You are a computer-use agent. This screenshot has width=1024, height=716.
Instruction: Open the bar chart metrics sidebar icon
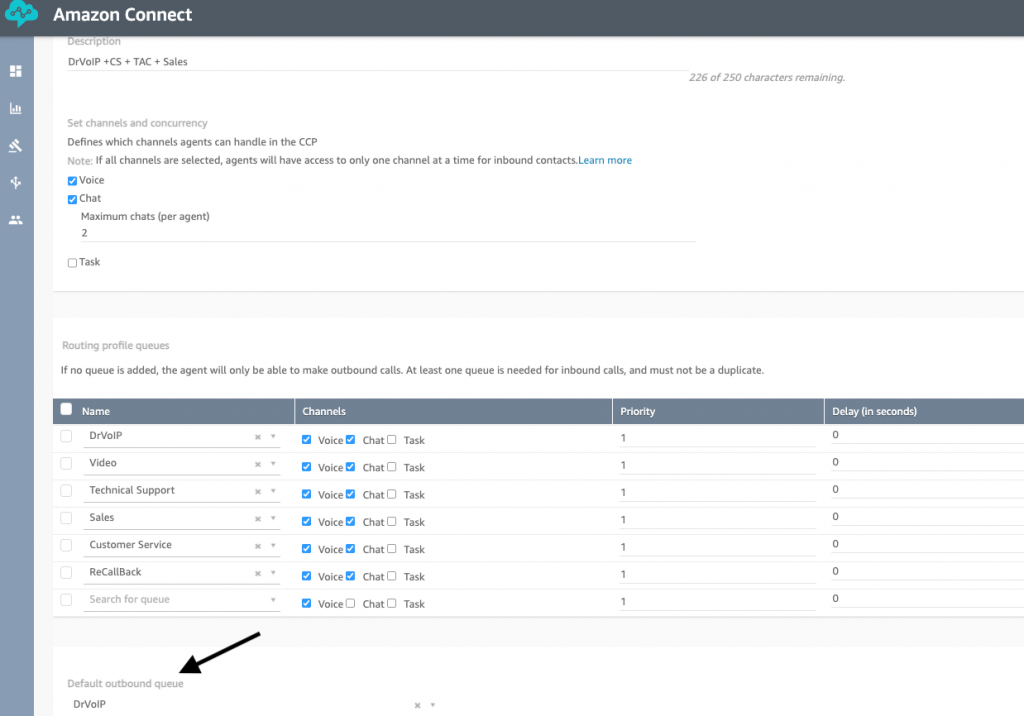click(16, 108)
